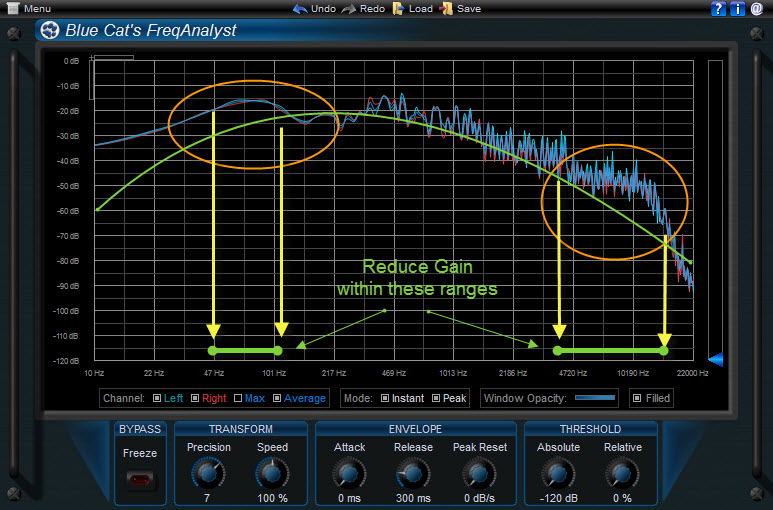Click the Peak Reset knob
The image size is (773, 510).
479,473
